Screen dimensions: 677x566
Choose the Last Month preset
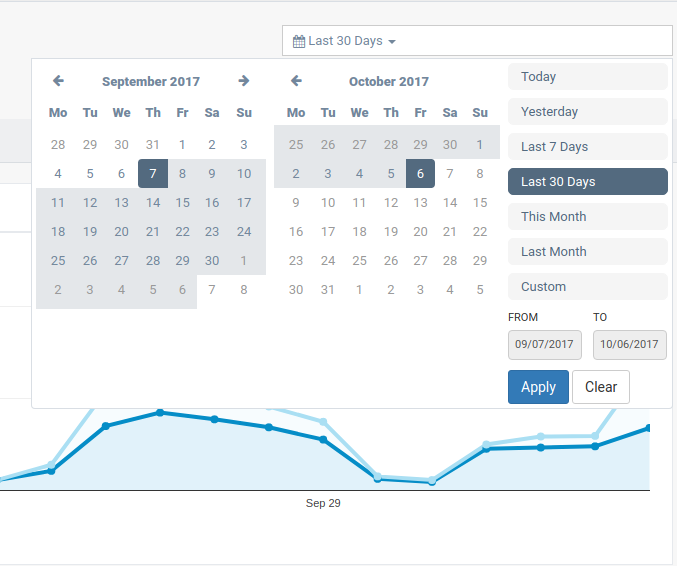[x=588, y=251]
